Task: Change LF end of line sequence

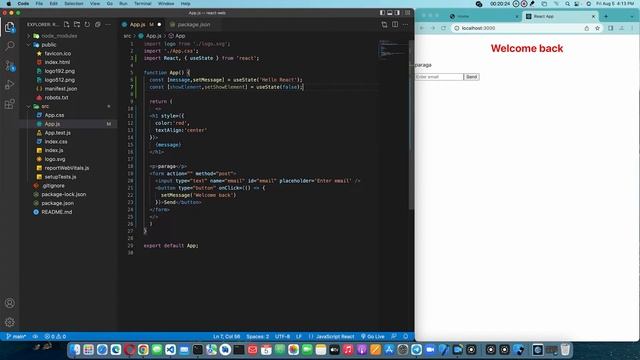Action: (x=299, y=336)
